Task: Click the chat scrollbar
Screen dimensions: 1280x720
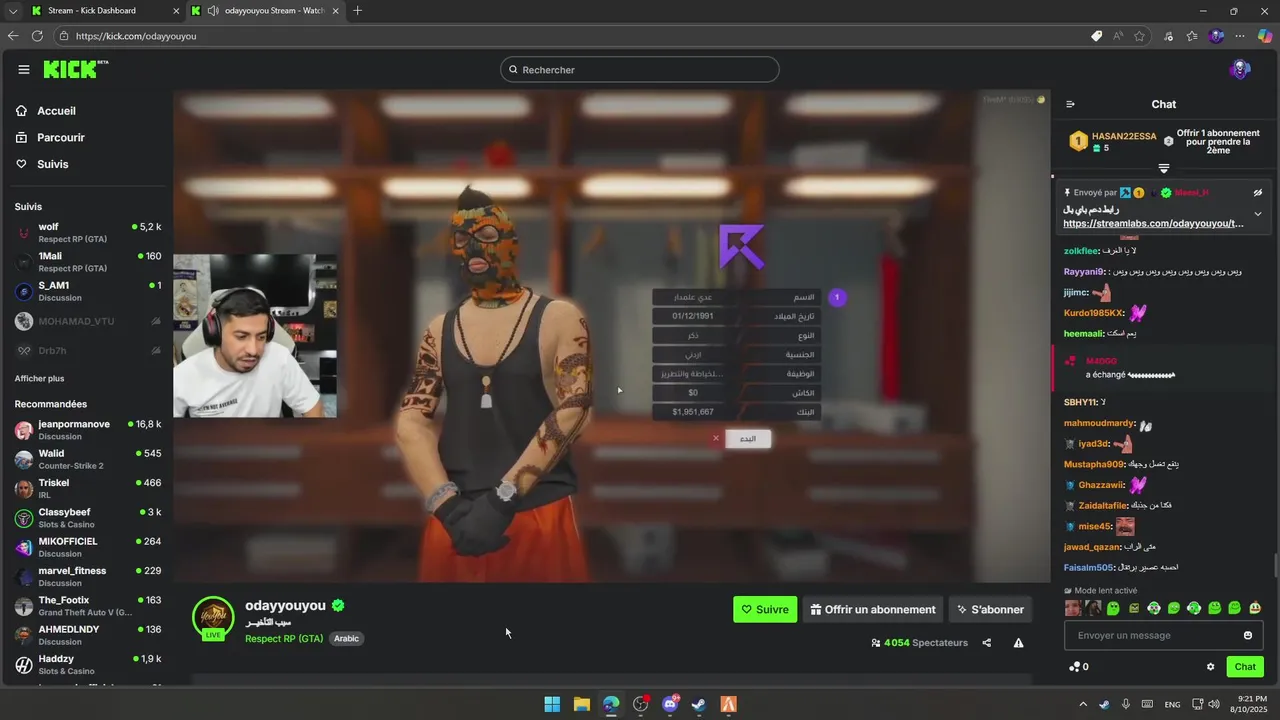Action: pos(1275,565)
